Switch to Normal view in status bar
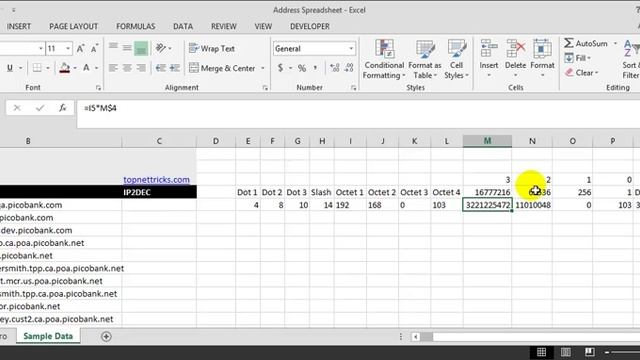The width and height of the screenshot is (640, 360). 542,352
